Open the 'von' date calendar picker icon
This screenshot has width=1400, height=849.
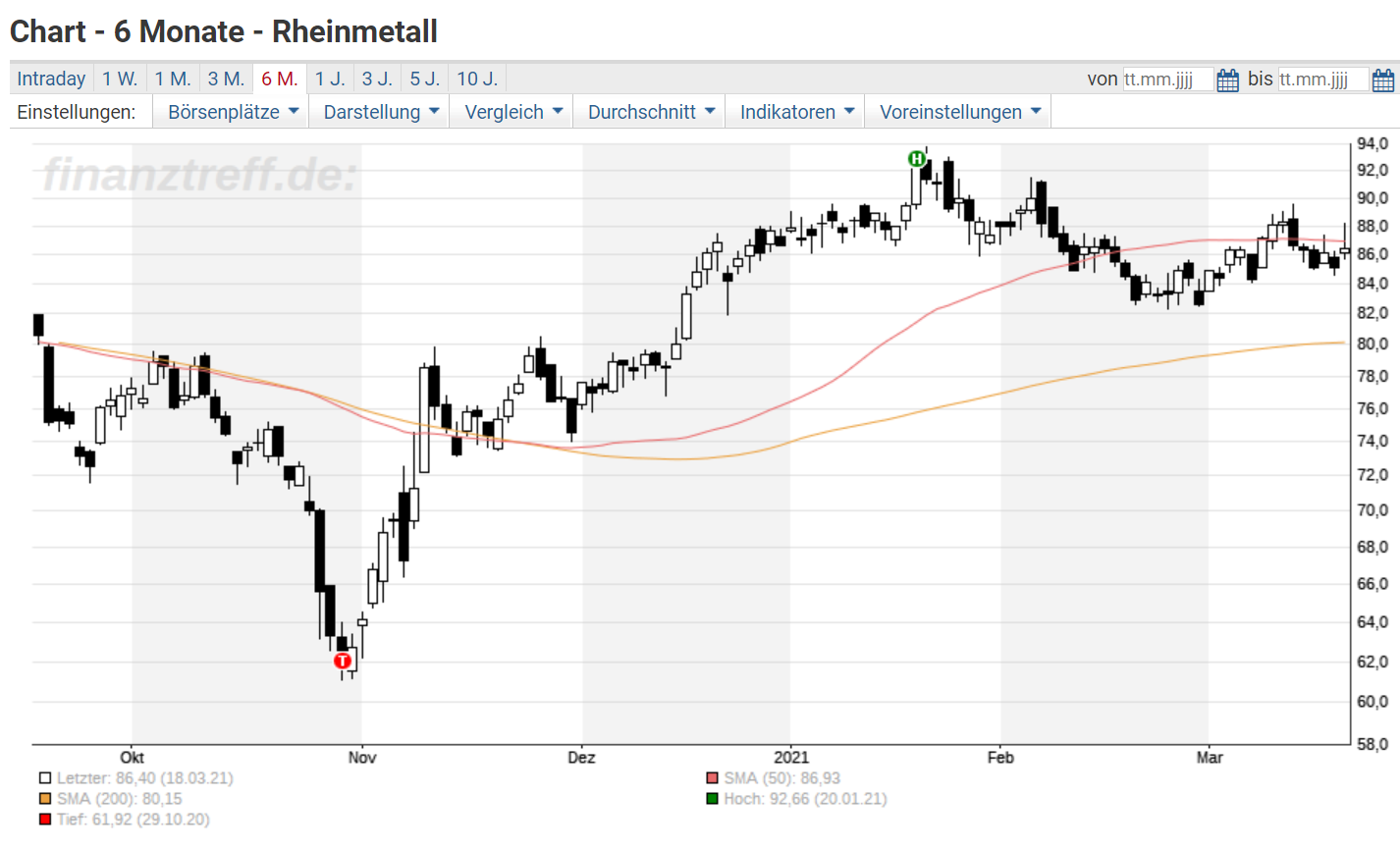click(1227, 80)
